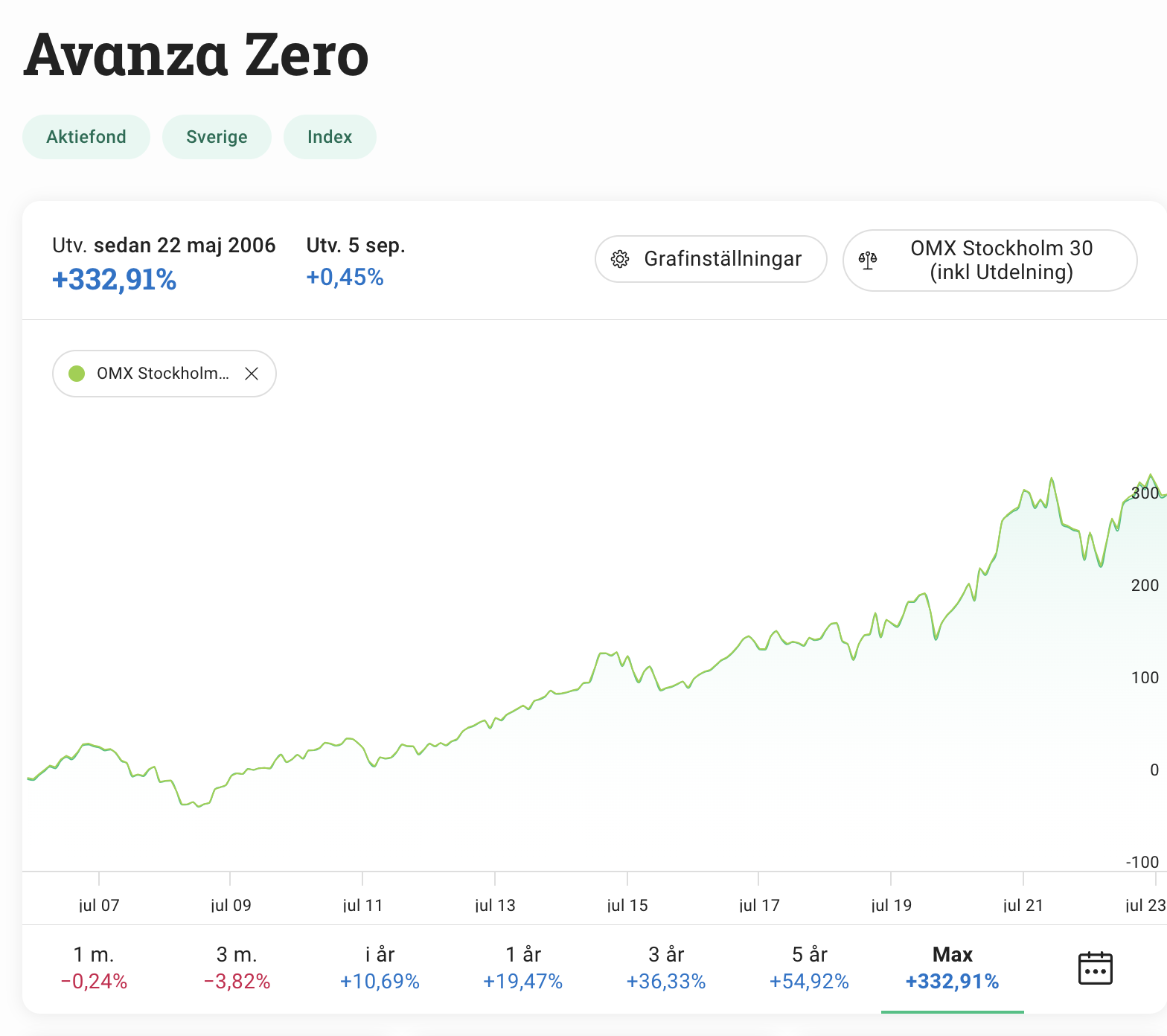The image size is (1167, 1036).
Task: Open OMX Stockholm 30 comparison selector
Action: click(990, 260)
